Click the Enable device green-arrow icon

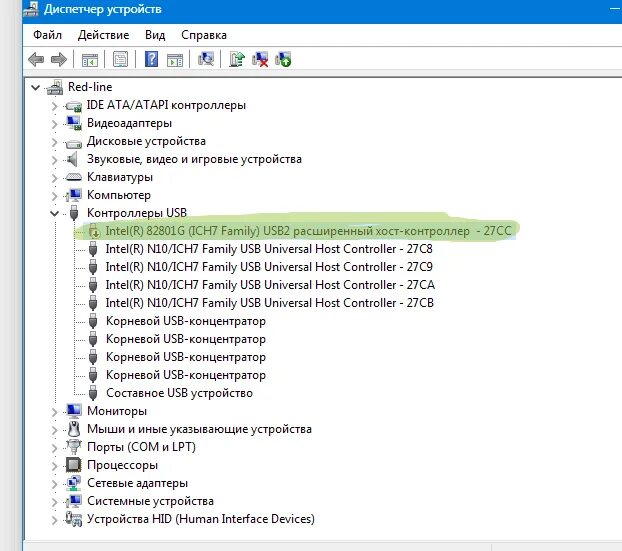(283, 60)
